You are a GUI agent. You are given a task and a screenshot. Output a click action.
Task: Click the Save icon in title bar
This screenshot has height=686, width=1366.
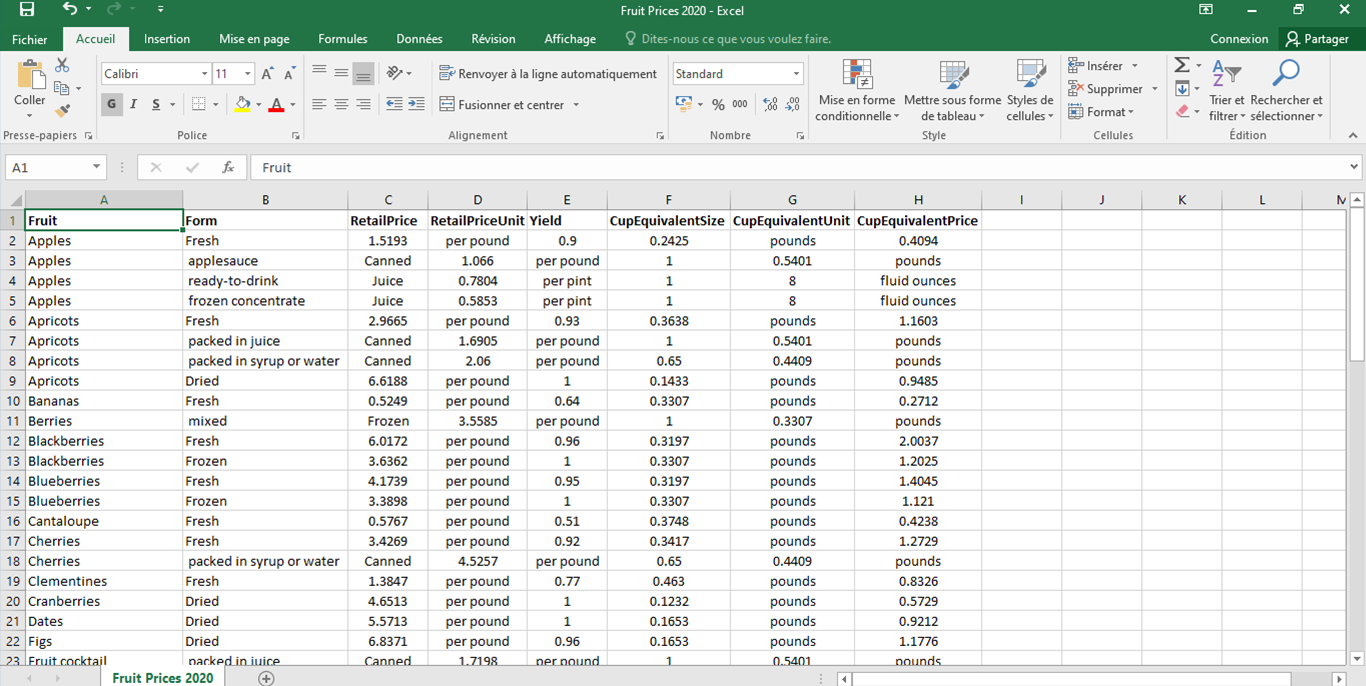pyautogui.click(x=27, y=10)
